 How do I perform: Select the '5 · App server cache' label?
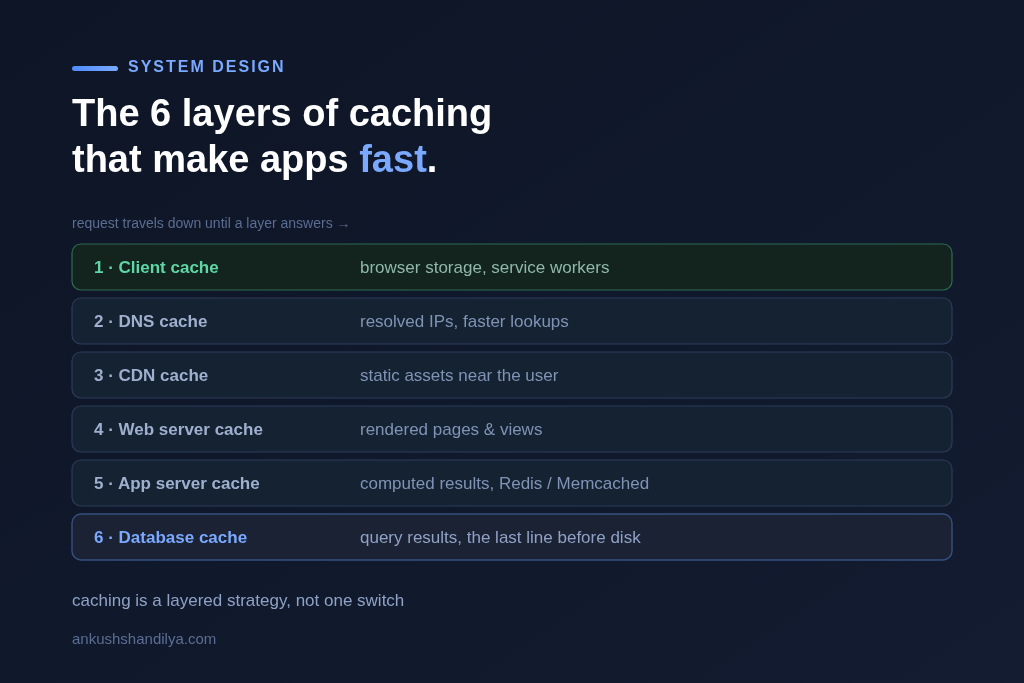point(176,483)
